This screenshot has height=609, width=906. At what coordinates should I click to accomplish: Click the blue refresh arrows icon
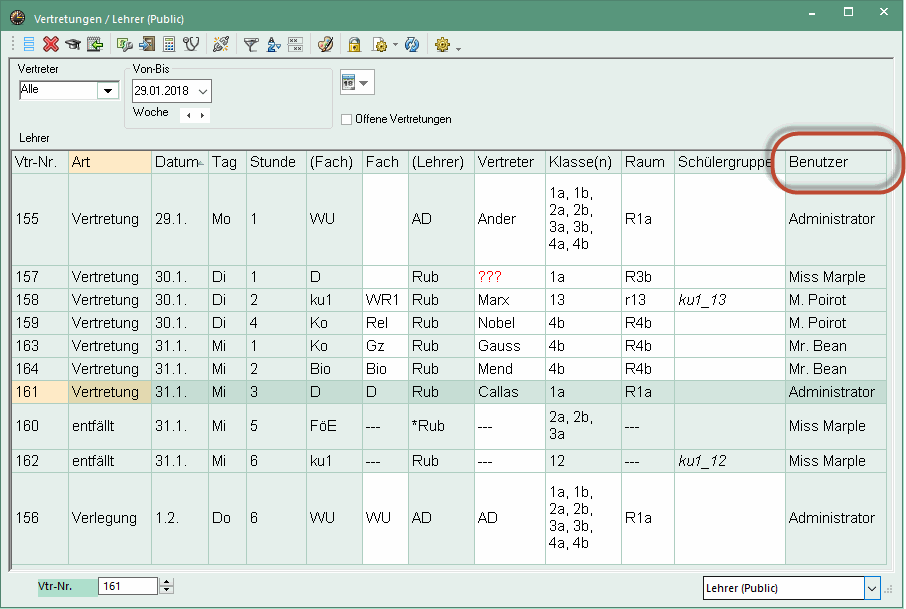click(x=411, y=44)
